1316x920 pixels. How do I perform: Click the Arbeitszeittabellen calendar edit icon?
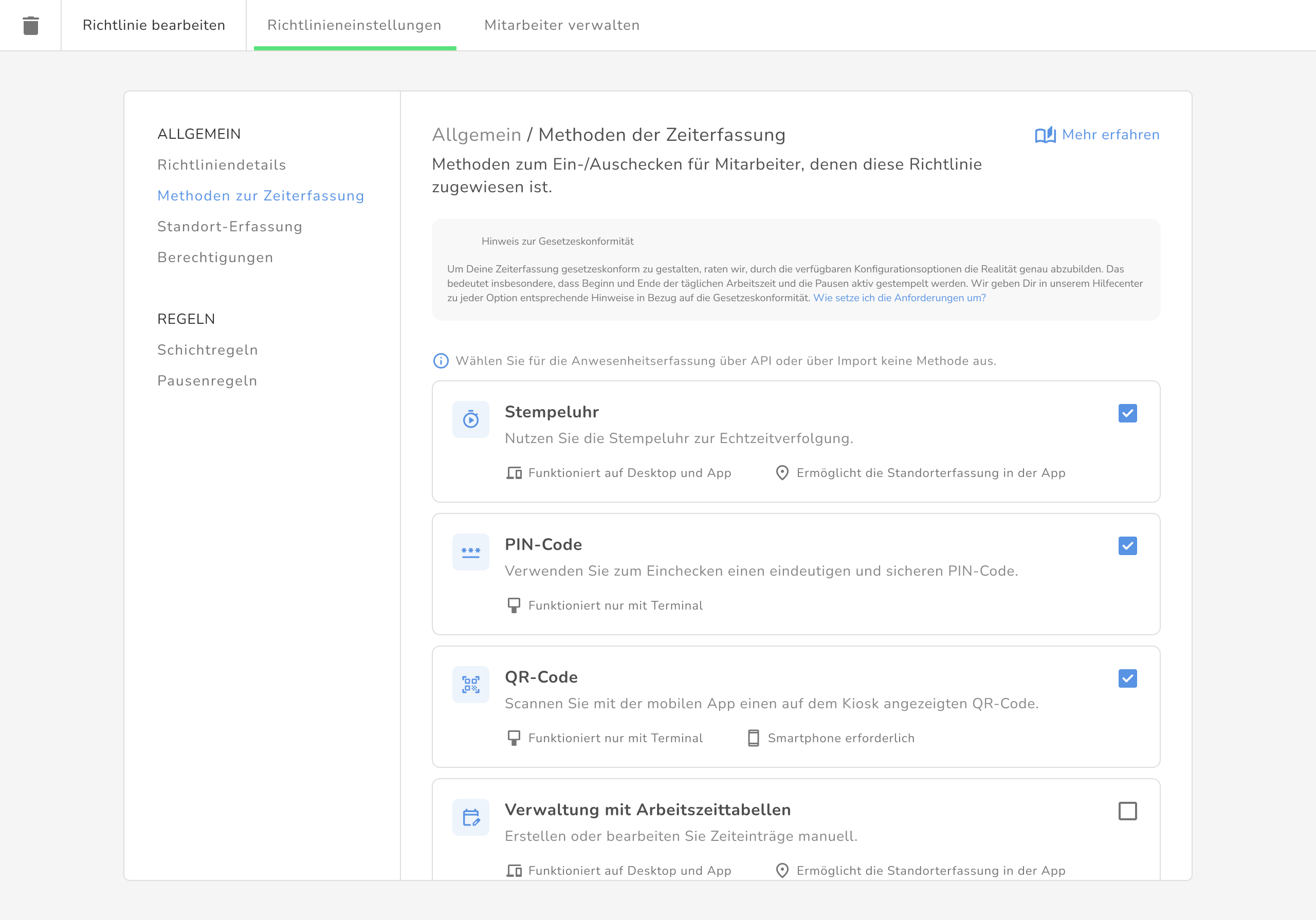pyautogui.click(x=470, y=817)
